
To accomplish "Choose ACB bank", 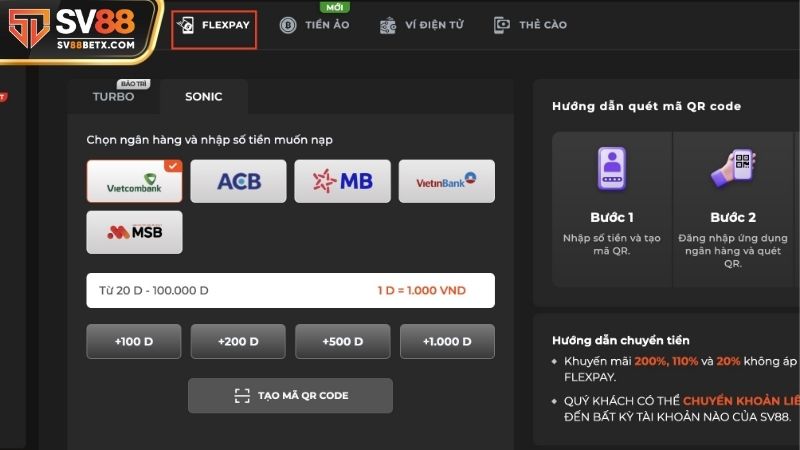I will pyautogui.click(x=238, y=181).
